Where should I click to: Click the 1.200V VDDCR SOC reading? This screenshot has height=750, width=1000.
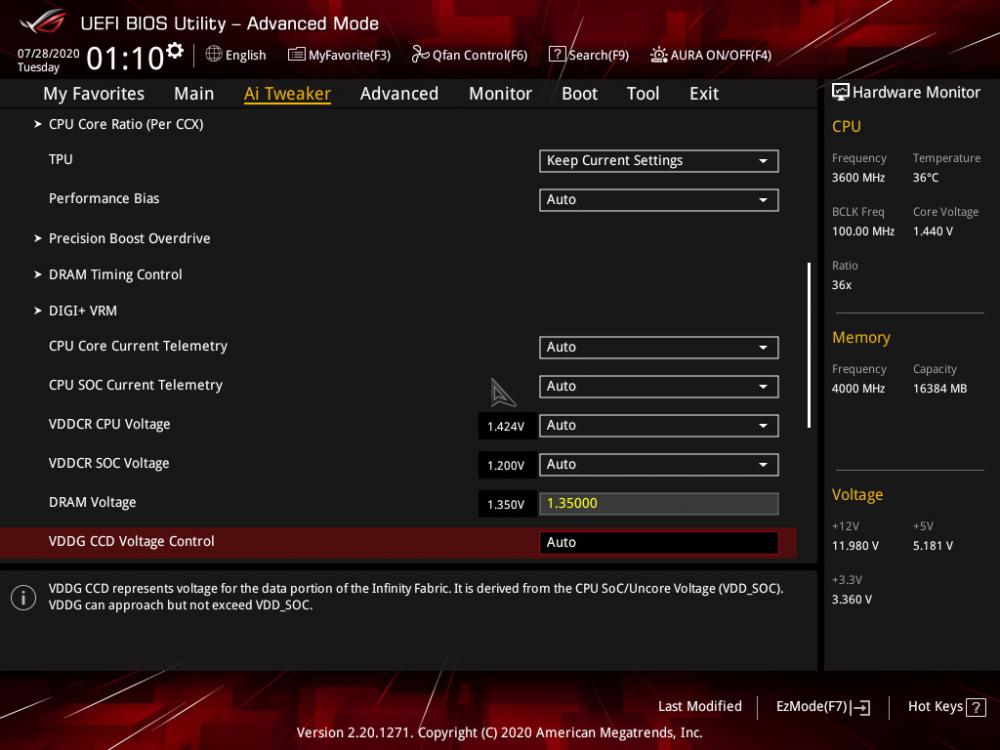coord(506,466)
